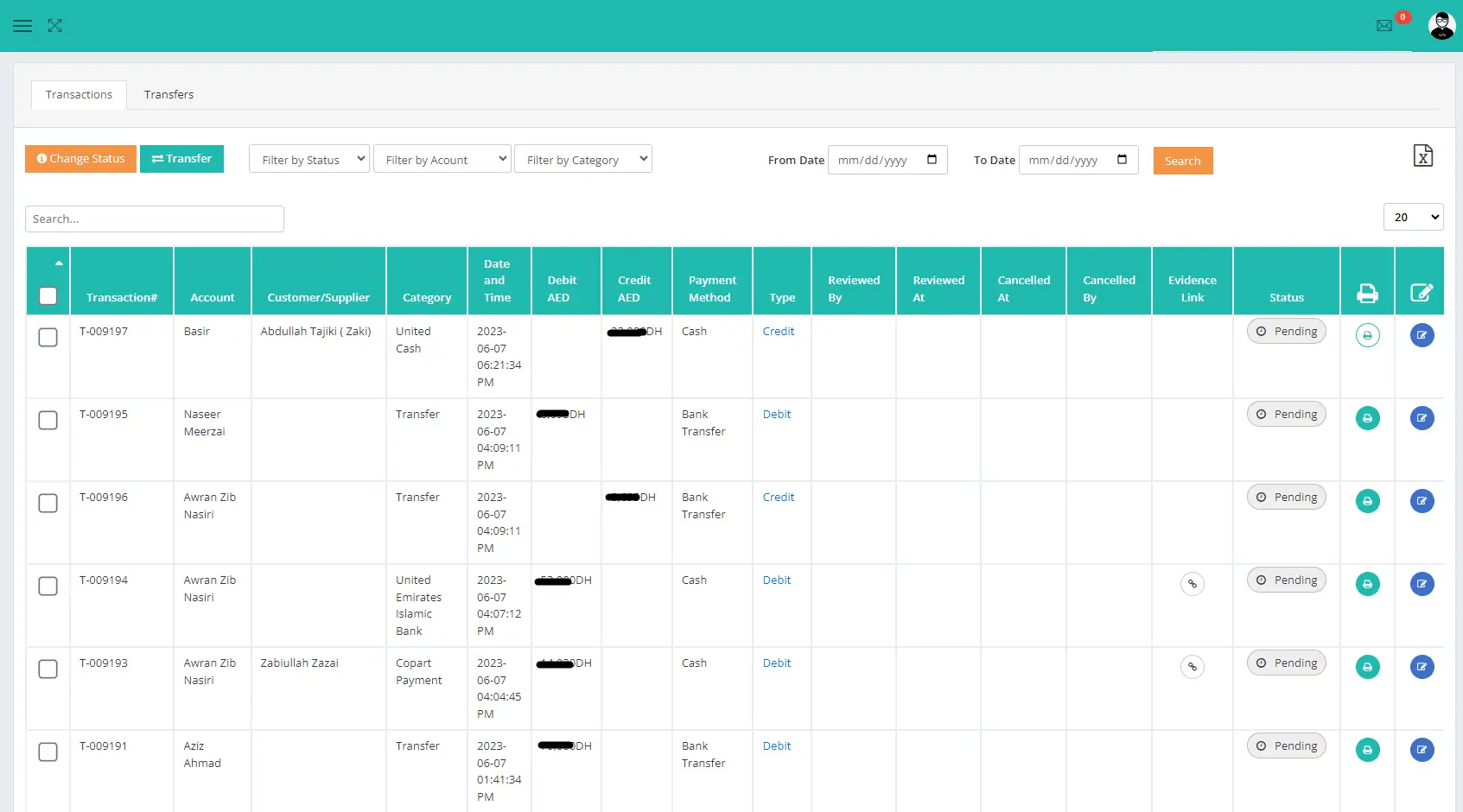This screenshot has width=1463, height=812.
Task: Switch to the Transfers tab
Action: 169,95
